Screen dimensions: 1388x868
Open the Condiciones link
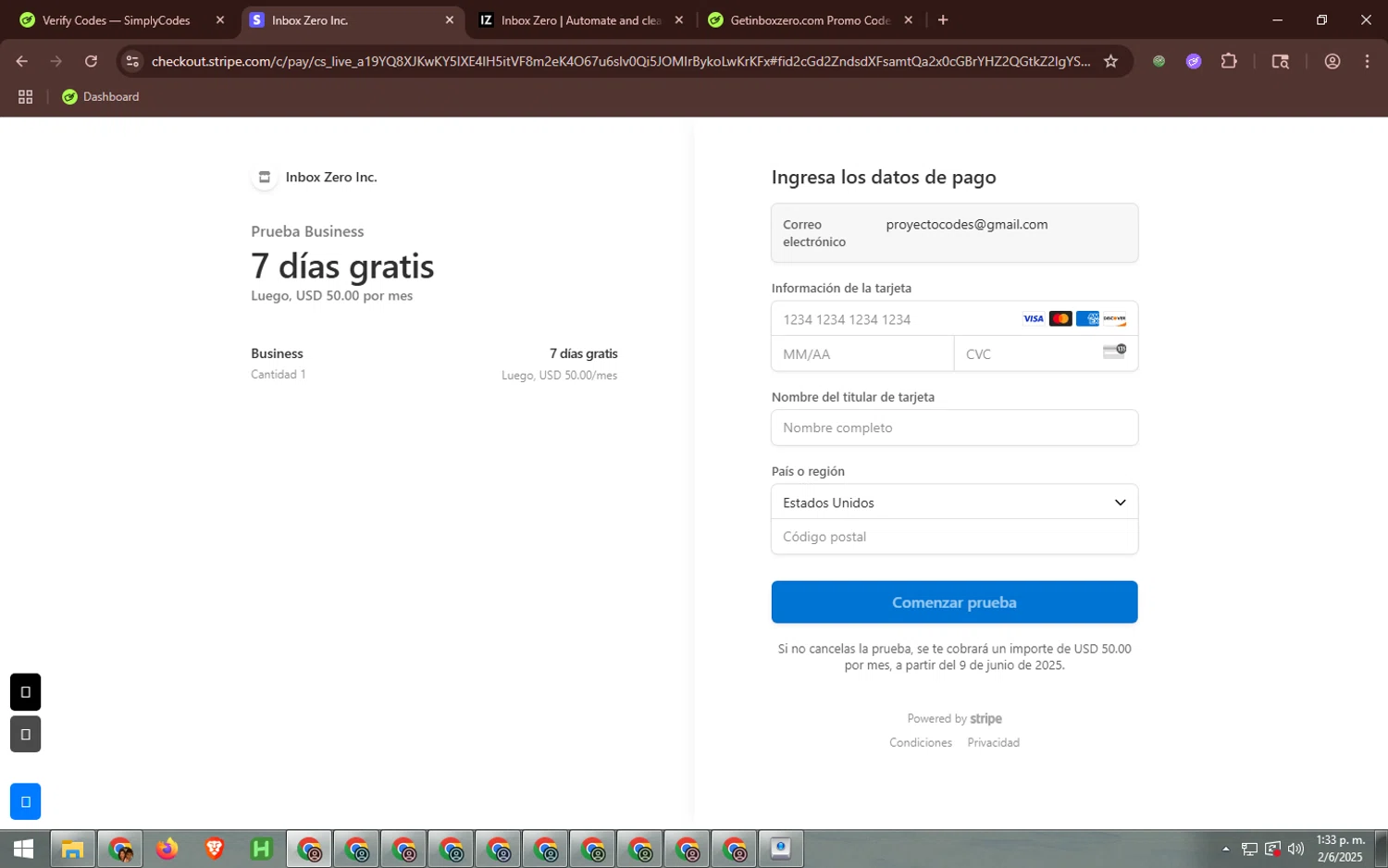coord(921,742)
